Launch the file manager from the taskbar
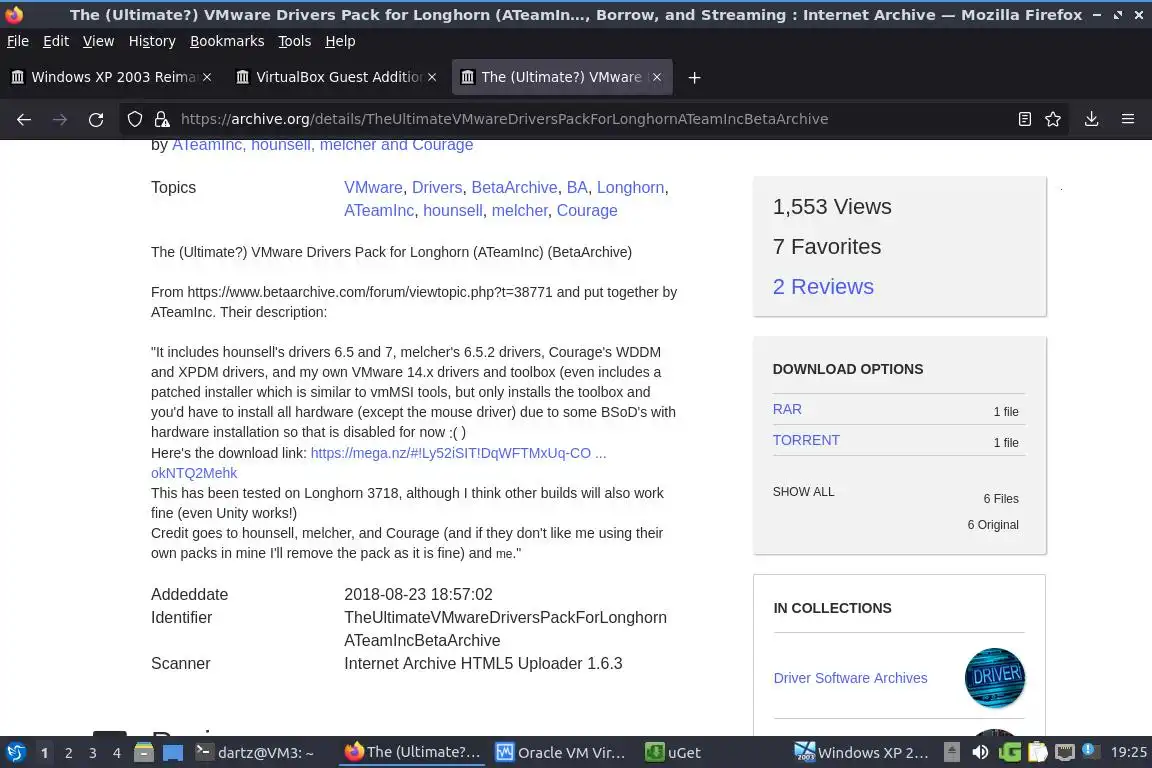Viewport: 1152px width, 768px height. click(144, 753)
